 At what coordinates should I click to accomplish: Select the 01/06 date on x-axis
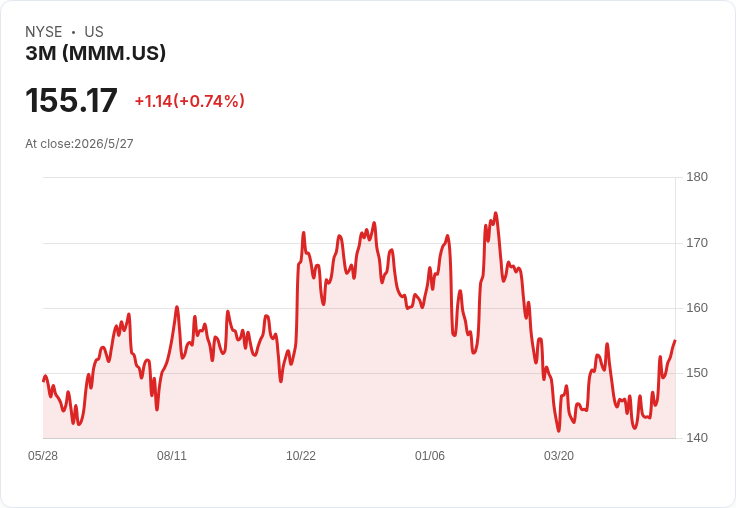[429, 455]
